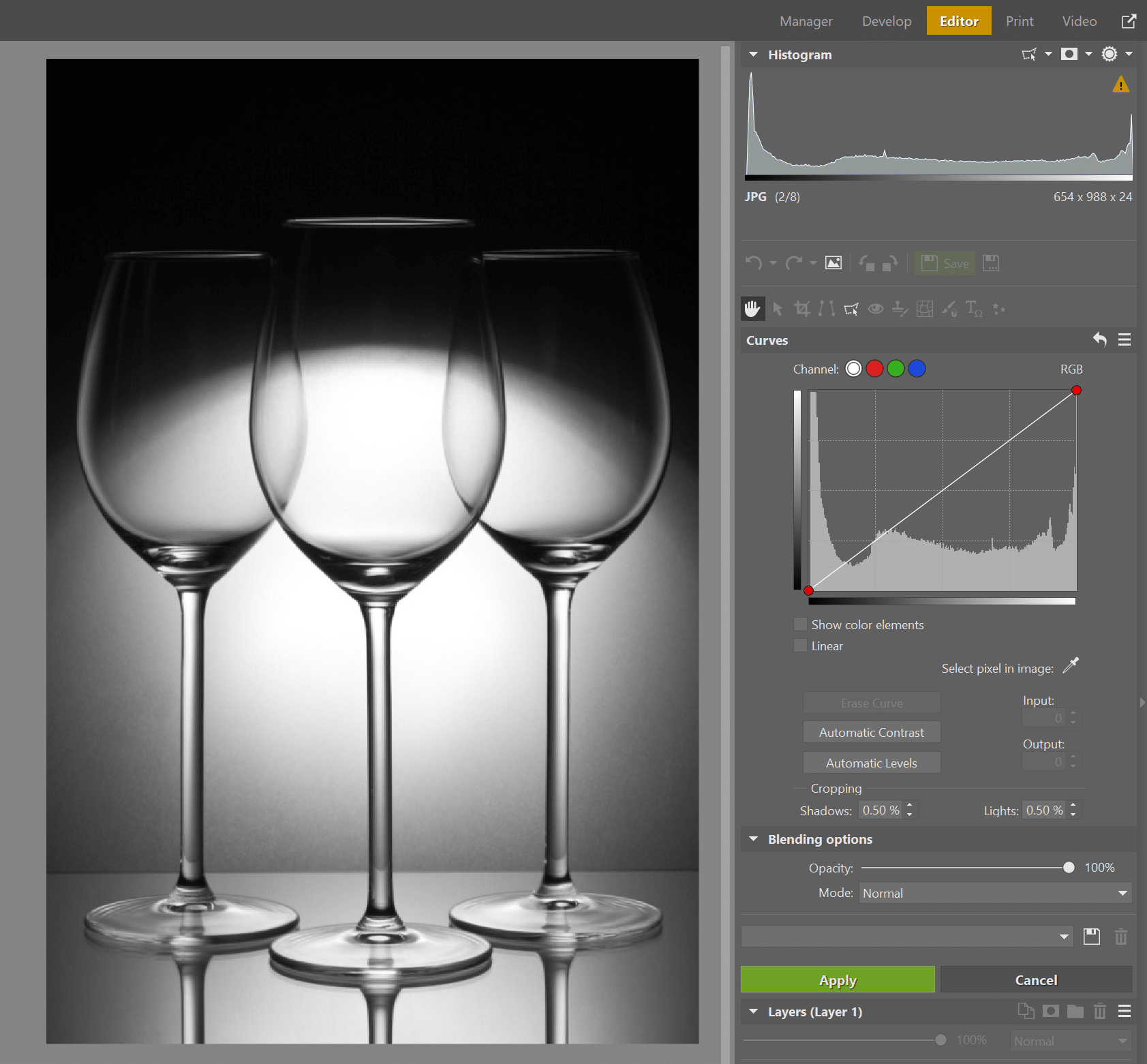Open the Red-eye removal tool
The image size is (1147, 1064).
click(875, 308)
